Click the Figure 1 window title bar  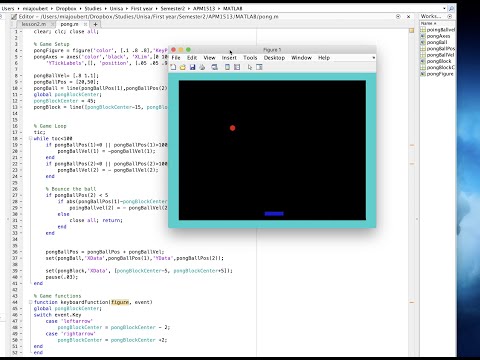pyautogui.click(x=272, y=50)
